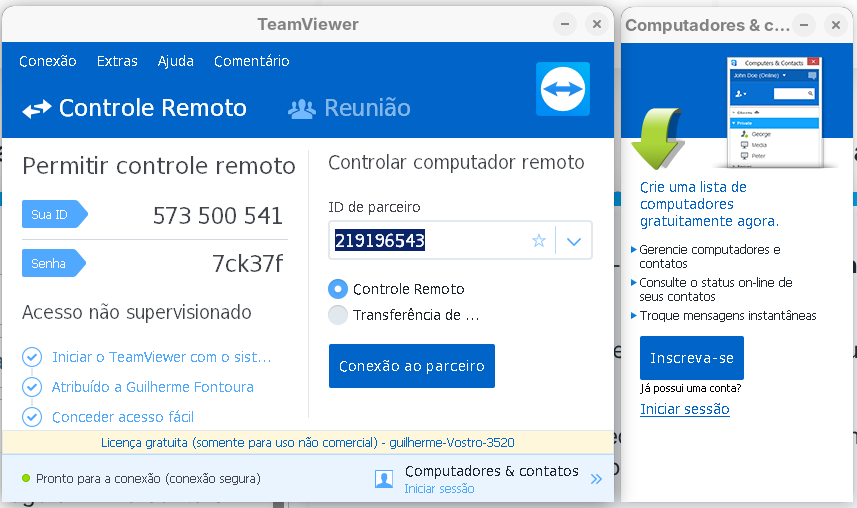Click the Pronto para a conexão status text

(x=148, y=478)
